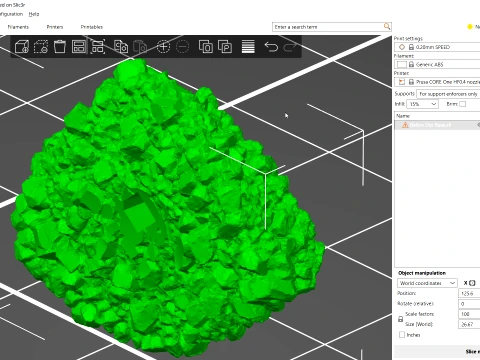Click the icon next to the X axis label
The image size is (480, 360).
point(472,283)
